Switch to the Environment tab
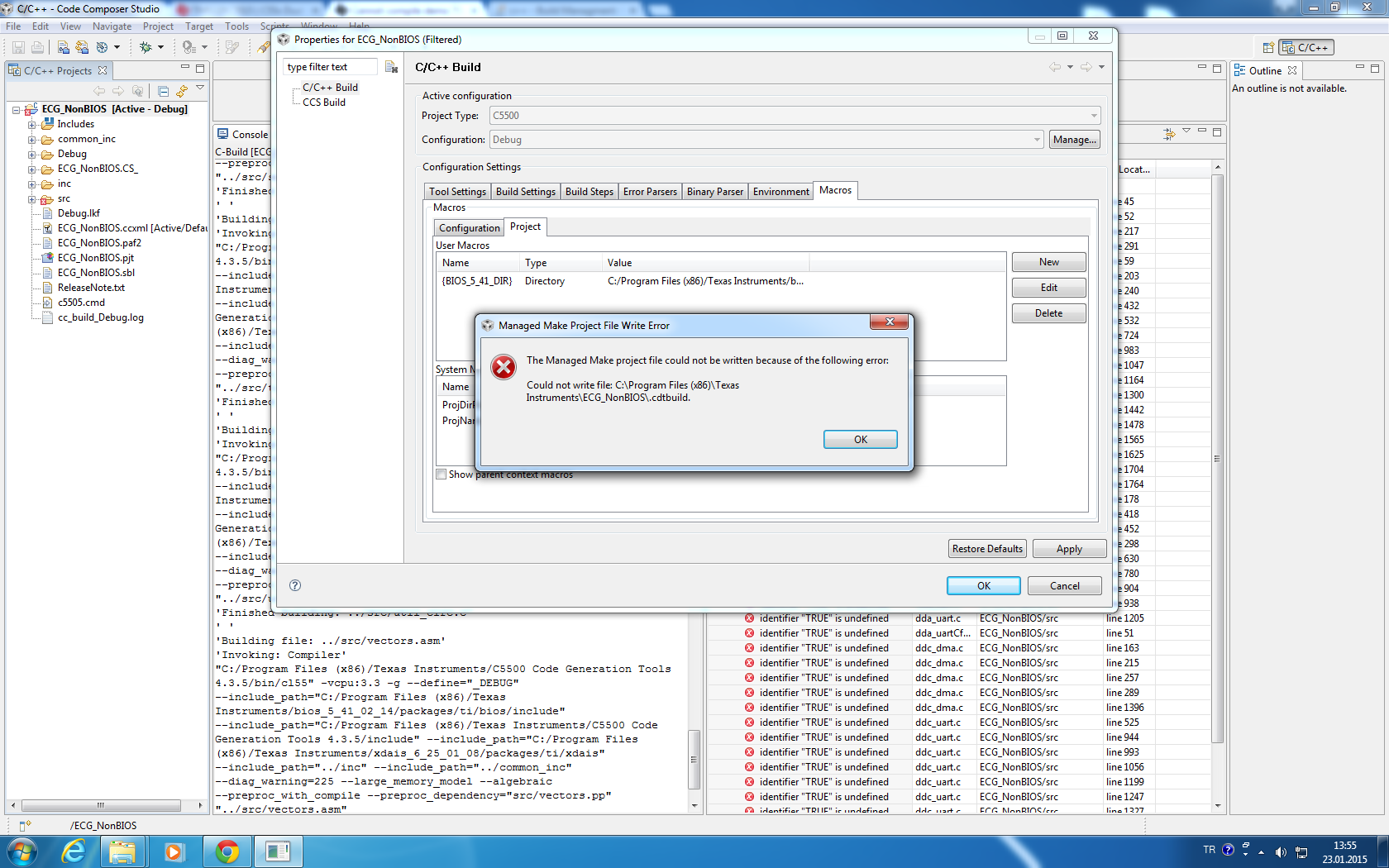1389x868 pixels. point(781,192)
